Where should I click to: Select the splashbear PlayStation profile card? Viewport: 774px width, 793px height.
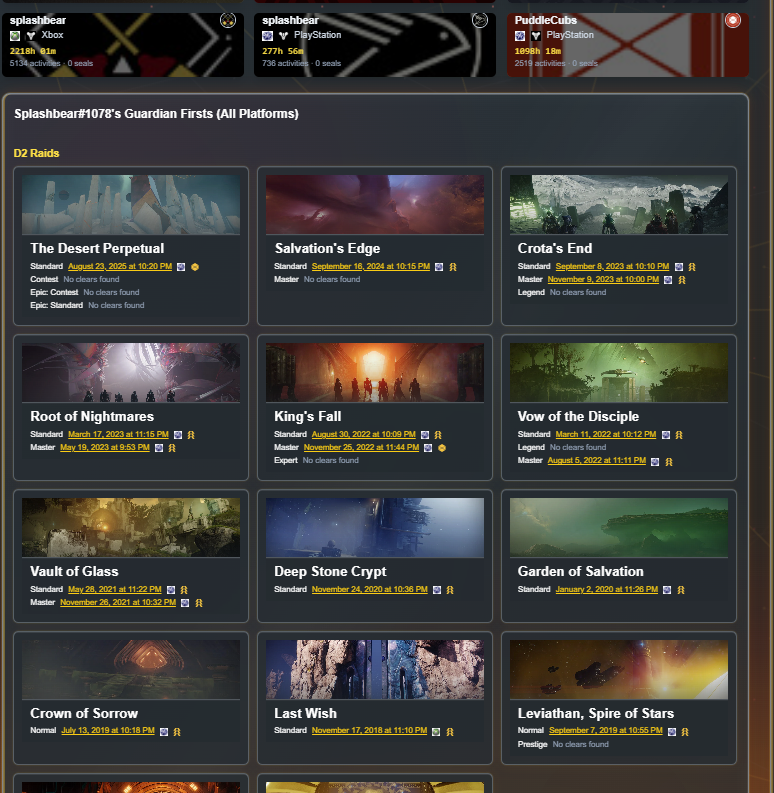pos(375,45)
